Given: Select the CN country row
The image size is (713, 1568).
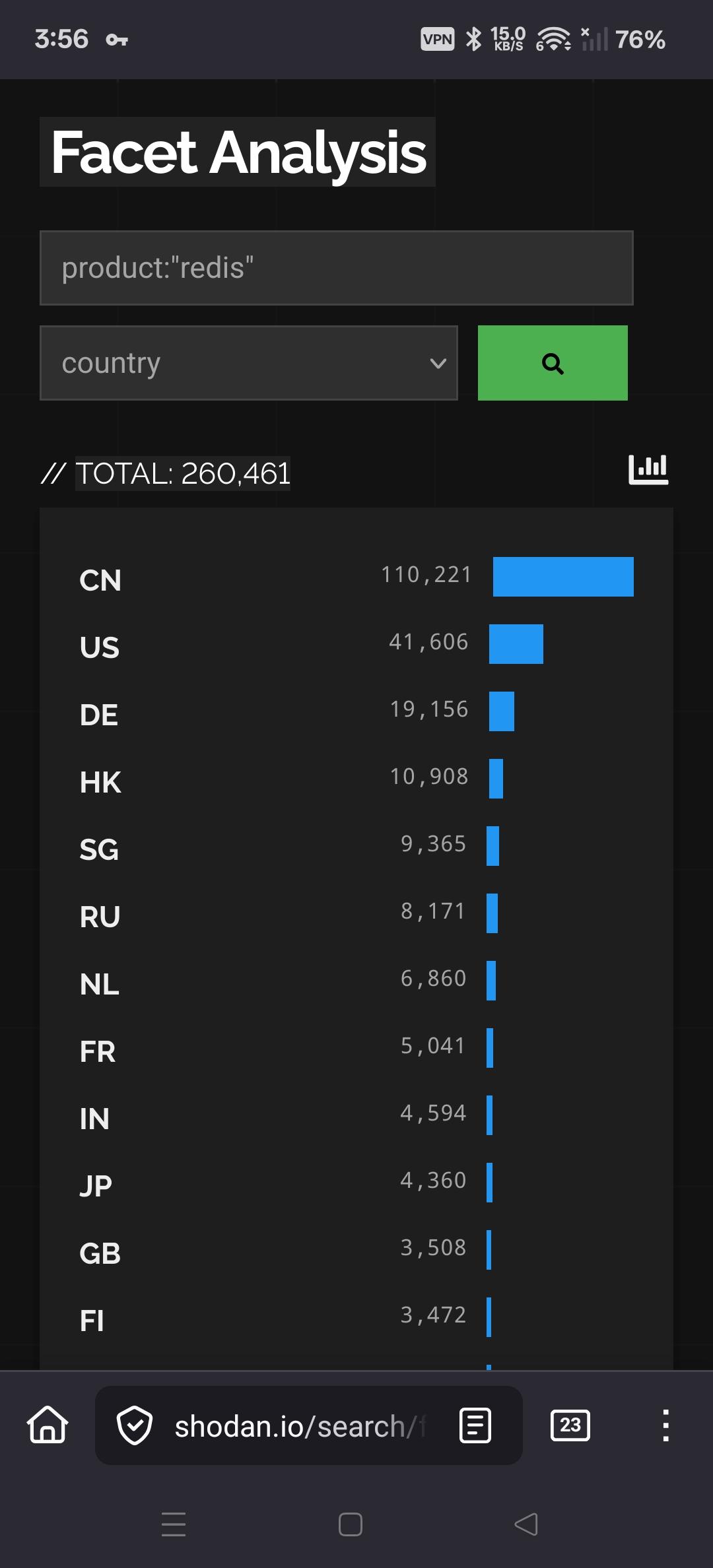Looking at the screenshot, I should point(100,581).
